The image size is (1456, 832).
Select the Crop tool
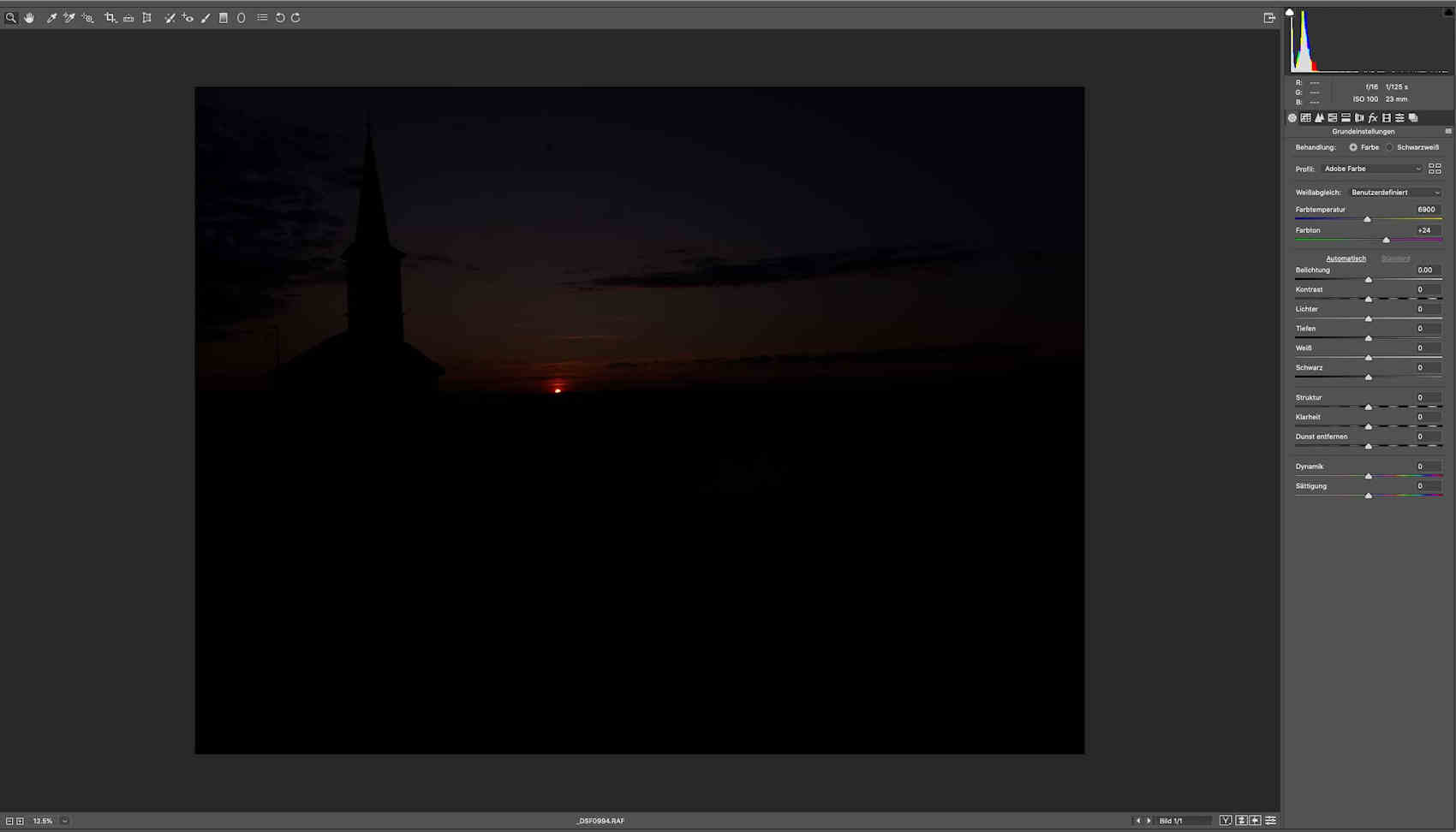point(110,18)
